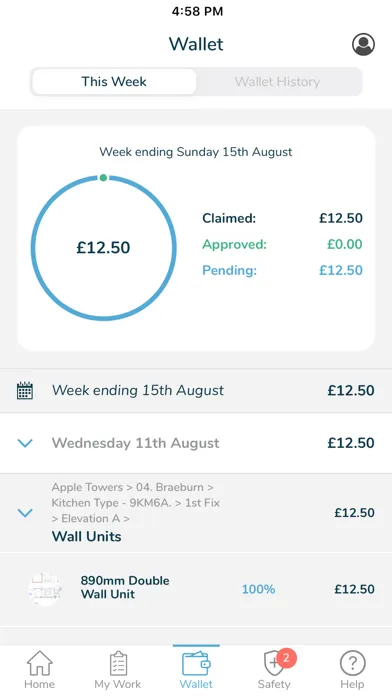Select the Wallet icon in bottom navigation

[x=196, y=664]
